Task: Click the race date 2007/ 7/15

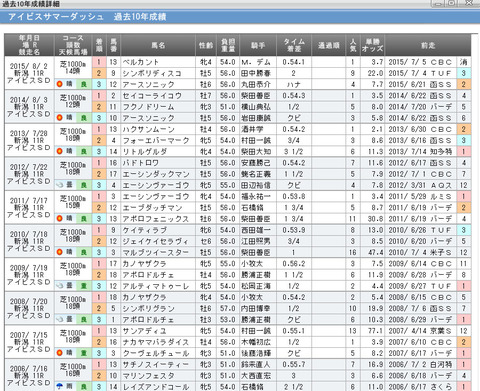Action: [x=29, y=335]
